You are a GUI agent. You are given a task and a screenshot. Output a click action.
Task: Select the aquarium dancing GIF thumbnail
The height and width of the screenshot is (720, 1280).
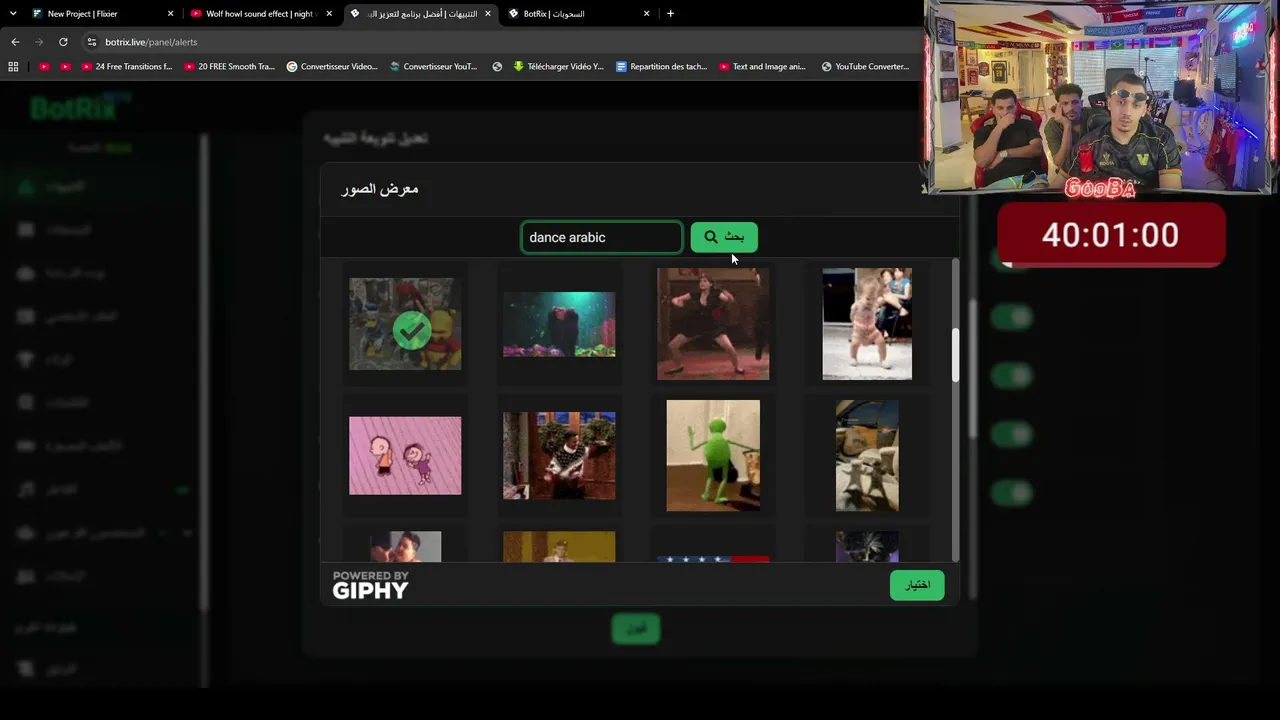(559, 324)
